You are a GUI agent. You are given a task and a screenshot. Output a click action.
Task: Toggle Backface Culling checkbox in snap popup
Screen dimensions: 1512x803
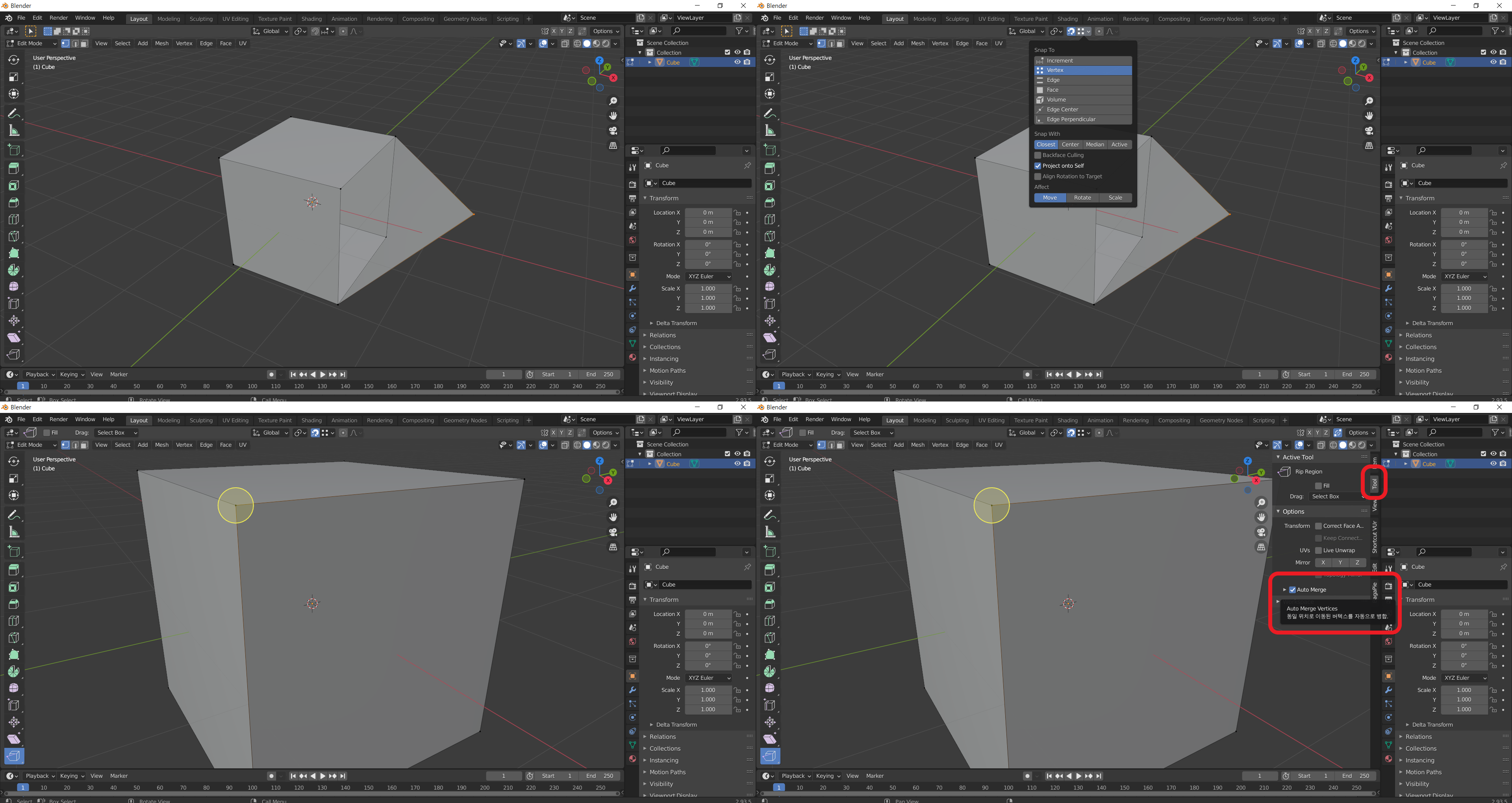click(x=1038, y=155)
